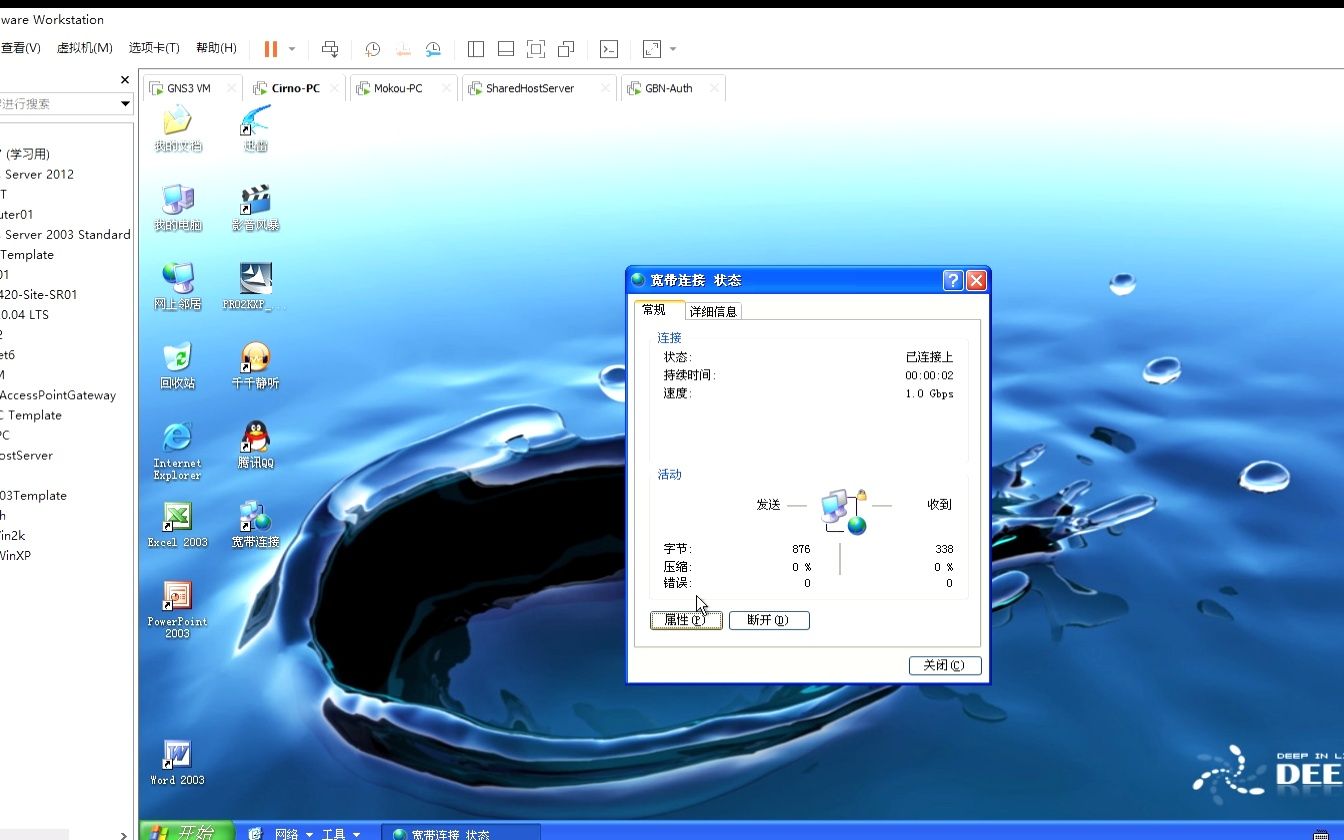
Task: Click the 回收站 recycle bin icon
Action: 177,366
